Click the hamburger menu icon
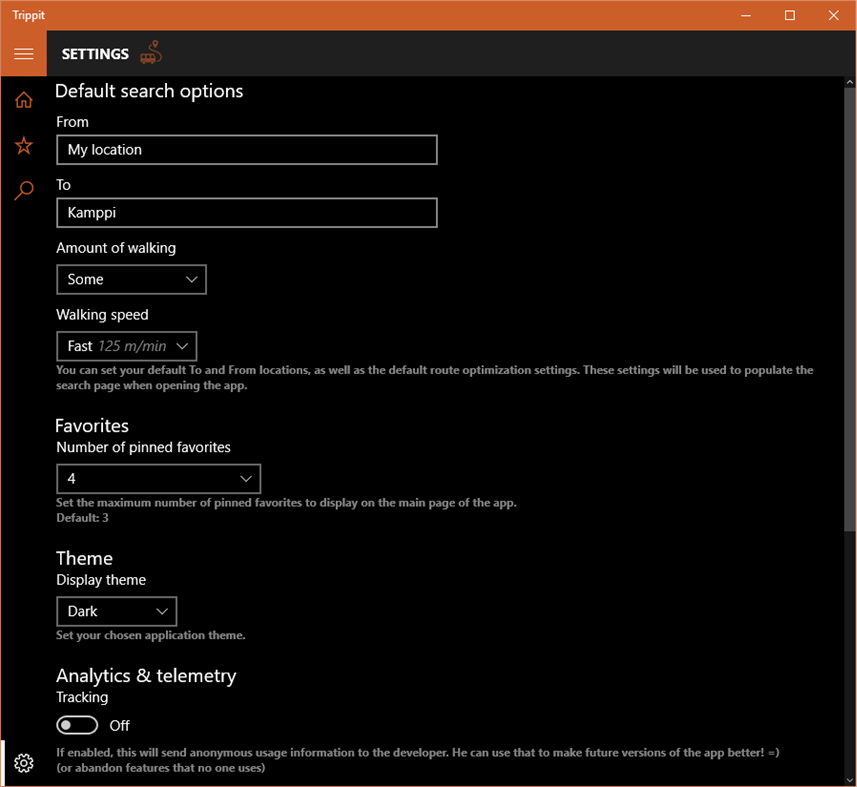This screenshot has height=787, width=857. (23, 53)
